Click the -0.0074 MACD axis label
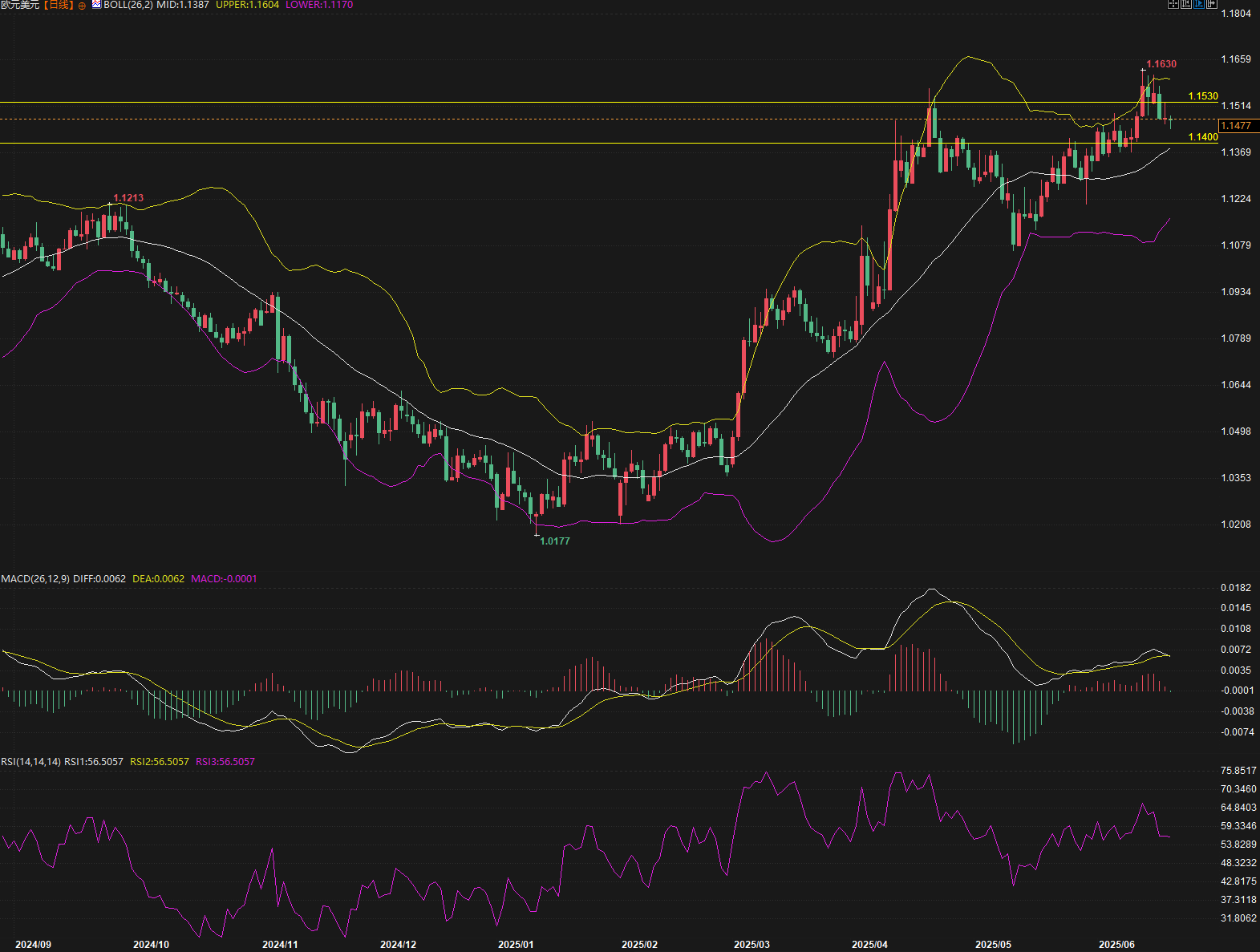1260x952 pixels. (1238, 732)
